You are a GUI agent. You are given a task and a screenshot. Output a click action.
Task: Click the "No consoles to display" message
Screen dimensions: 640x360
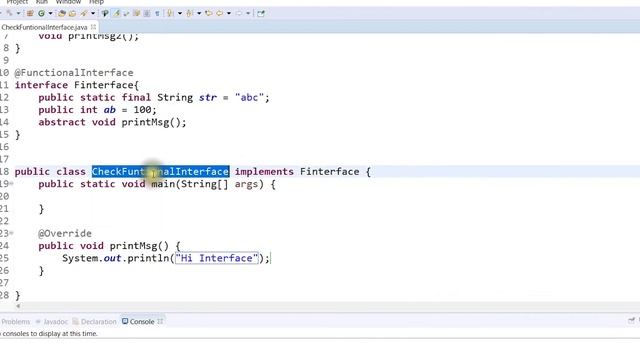click(x=49, y=333)
